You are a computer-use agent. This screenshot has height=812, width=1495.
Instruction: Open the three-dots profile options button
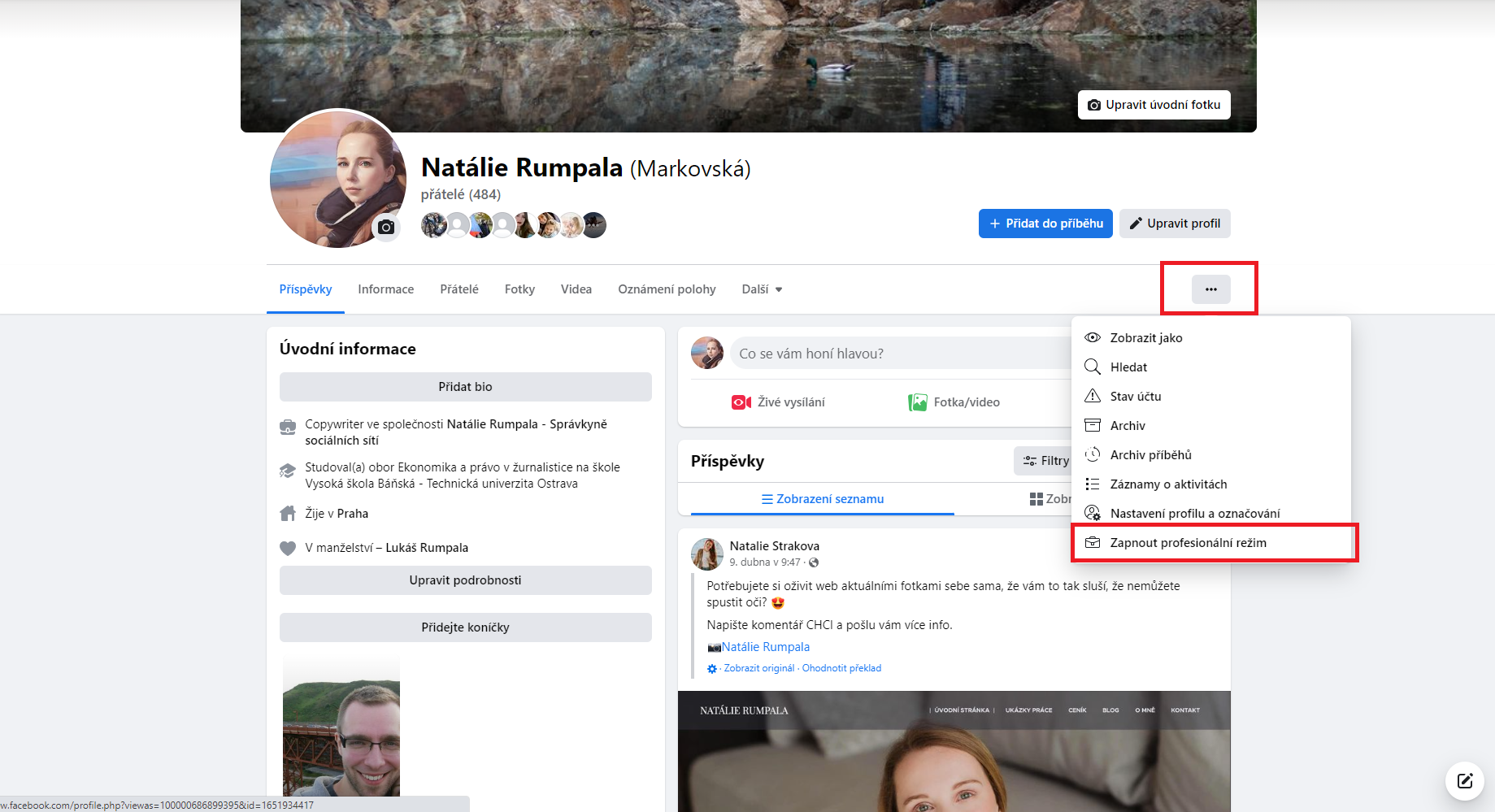click(x=1210, y=289)
